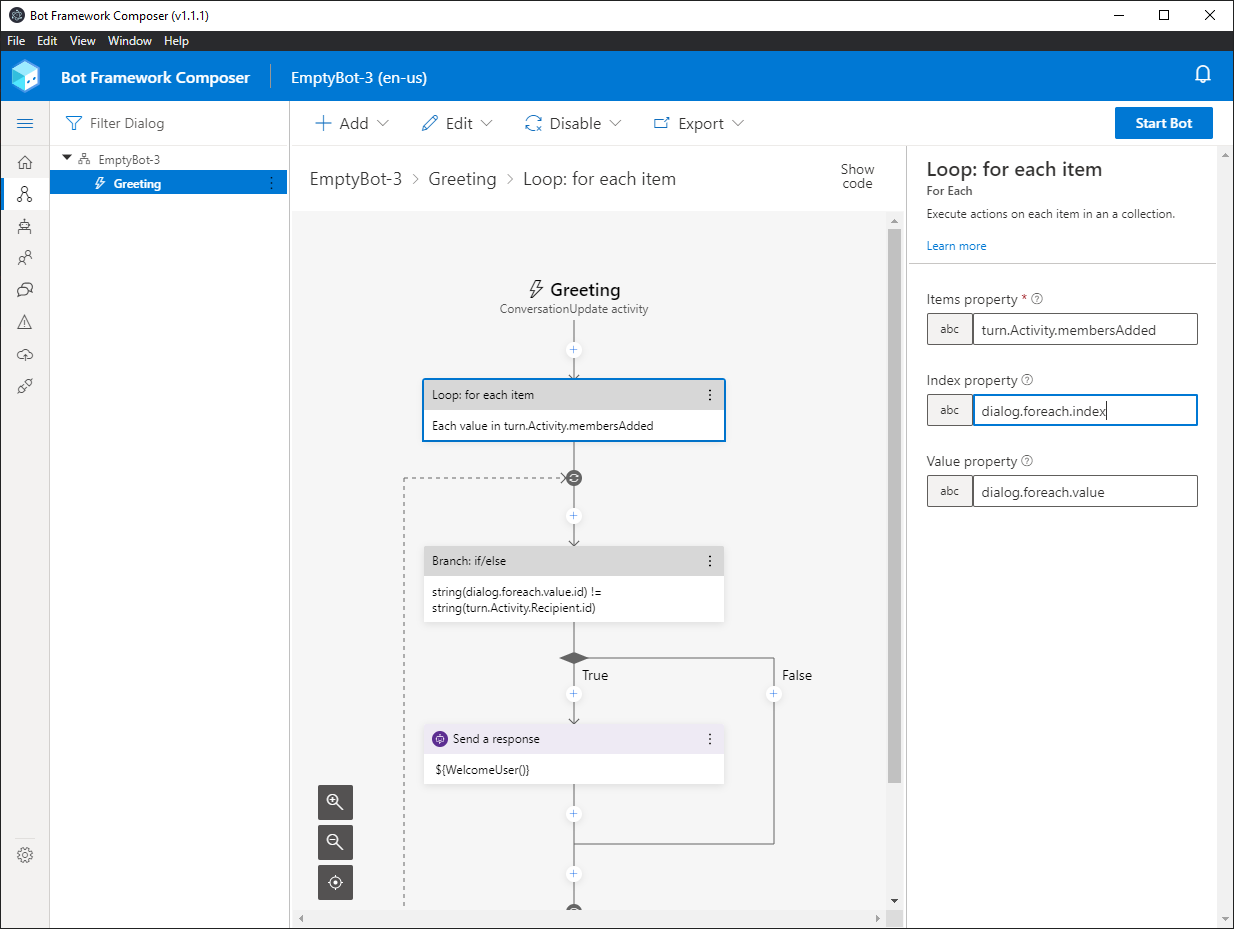This screenshot has height=929, width=1234.
Task: Open Greeting trigger more options
Action: coord(271,183)
